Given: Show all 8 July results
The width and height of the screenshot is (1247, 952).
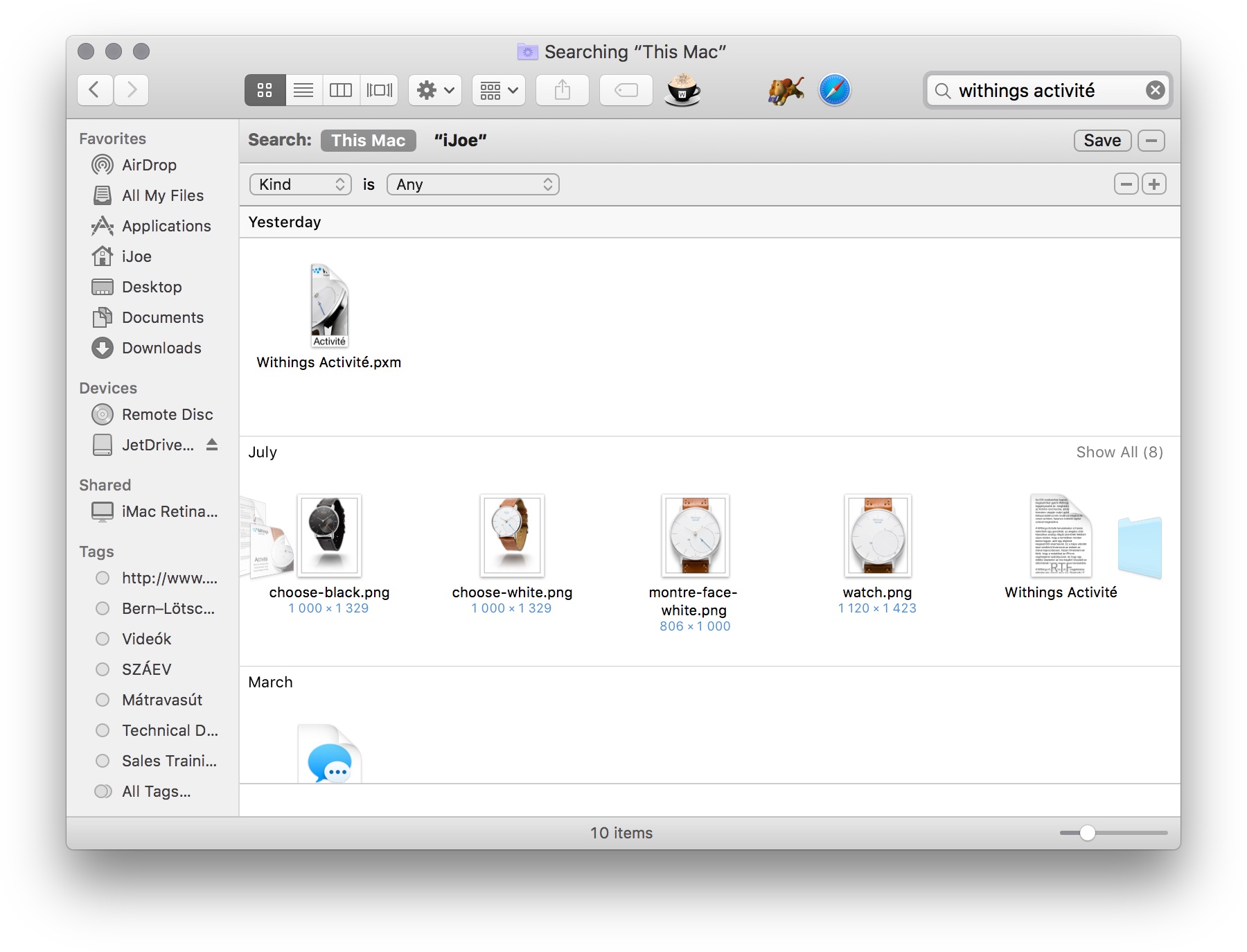Looking at the screenshot, I should coord(1120,452).
